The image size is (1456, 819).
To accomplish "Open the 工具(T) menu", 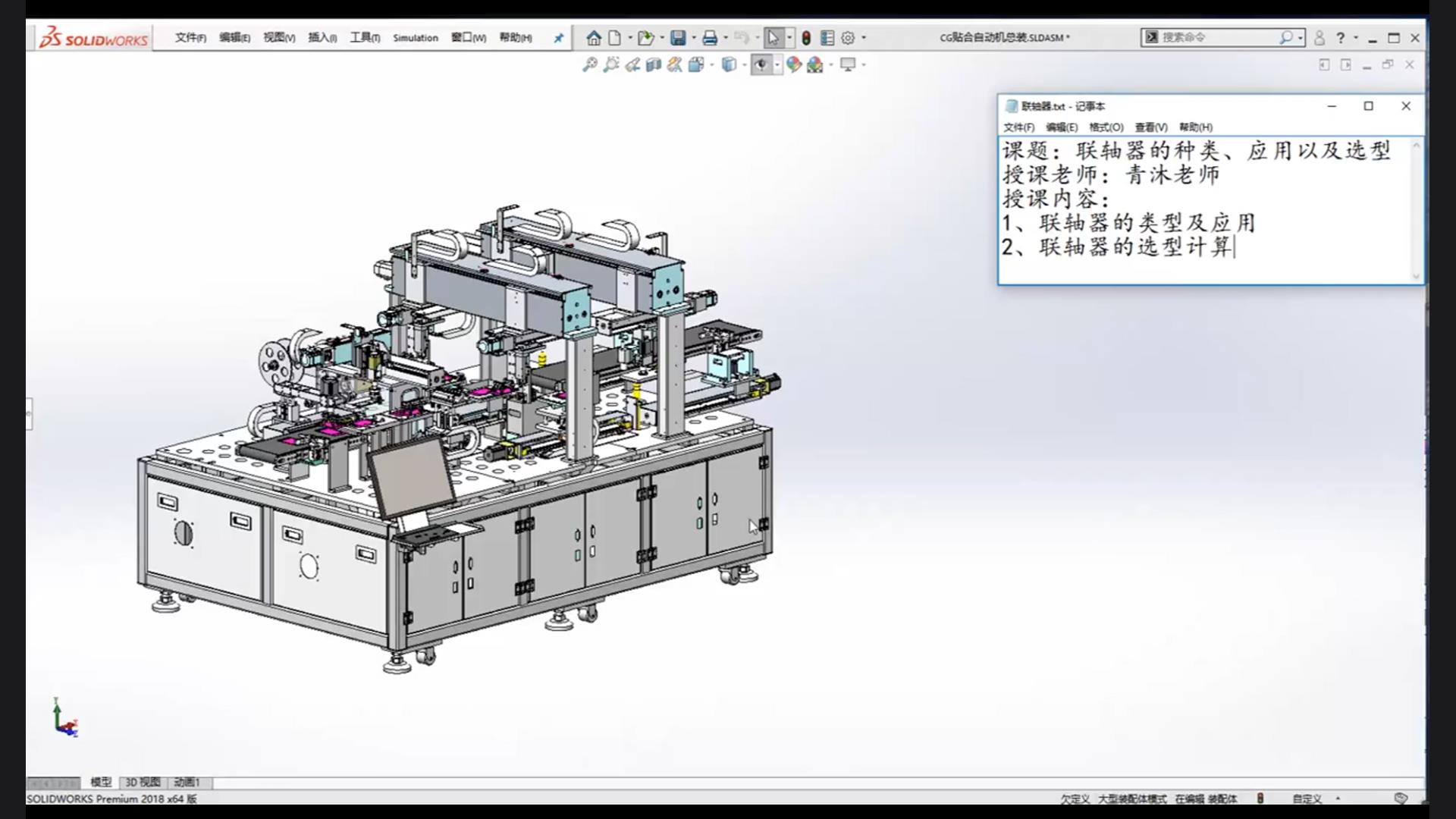I will click(365, 37).
